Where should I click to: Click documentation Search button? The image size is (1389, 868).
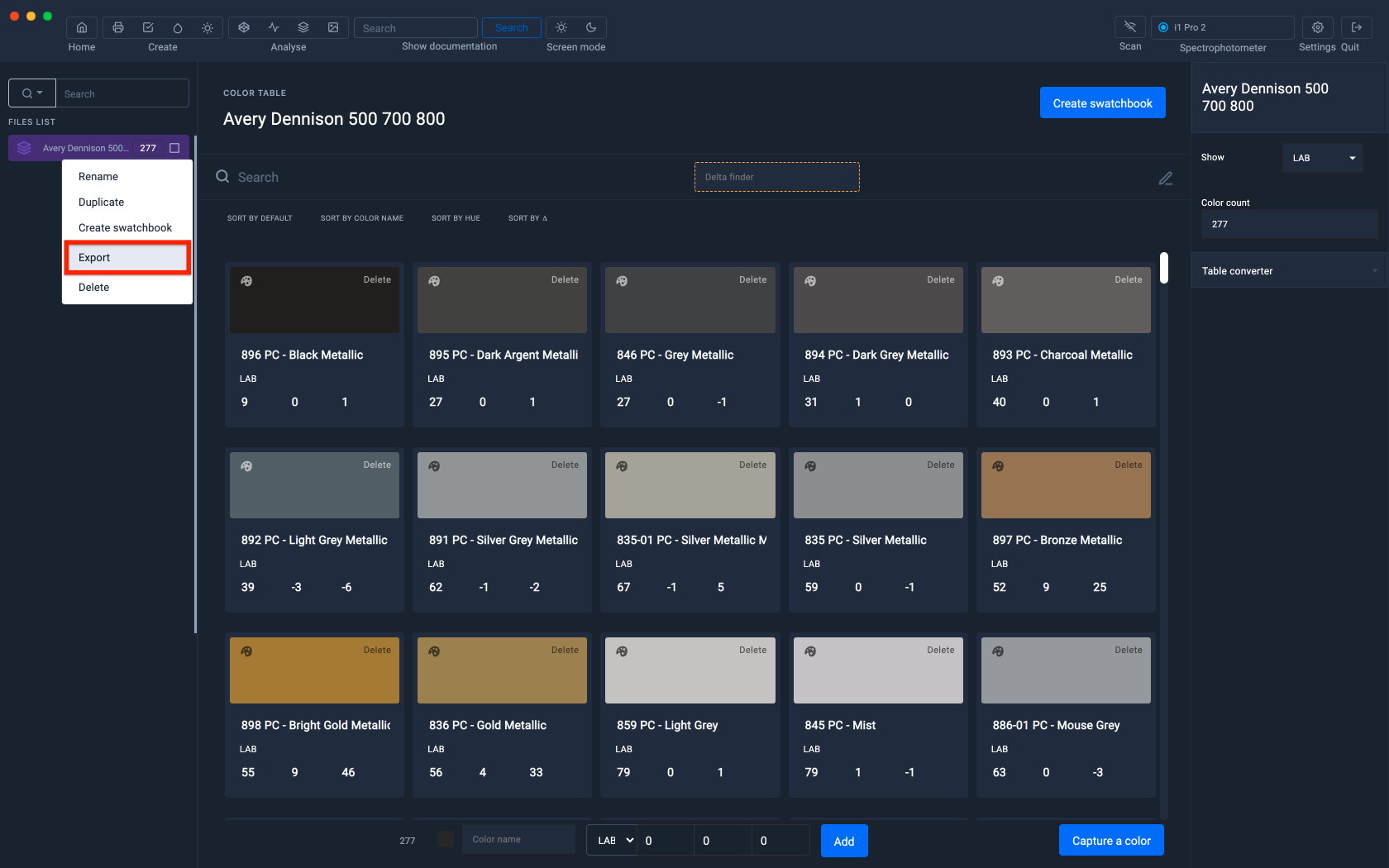[511, 27]
